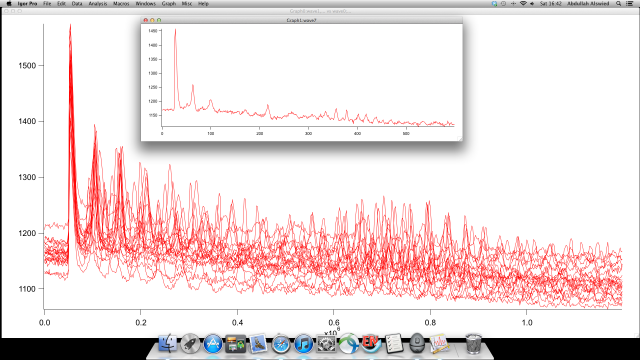Viewport: 640px width, 360px height.
Task: Open the Finder icon in the dock
Action: [x=167, y=344]
